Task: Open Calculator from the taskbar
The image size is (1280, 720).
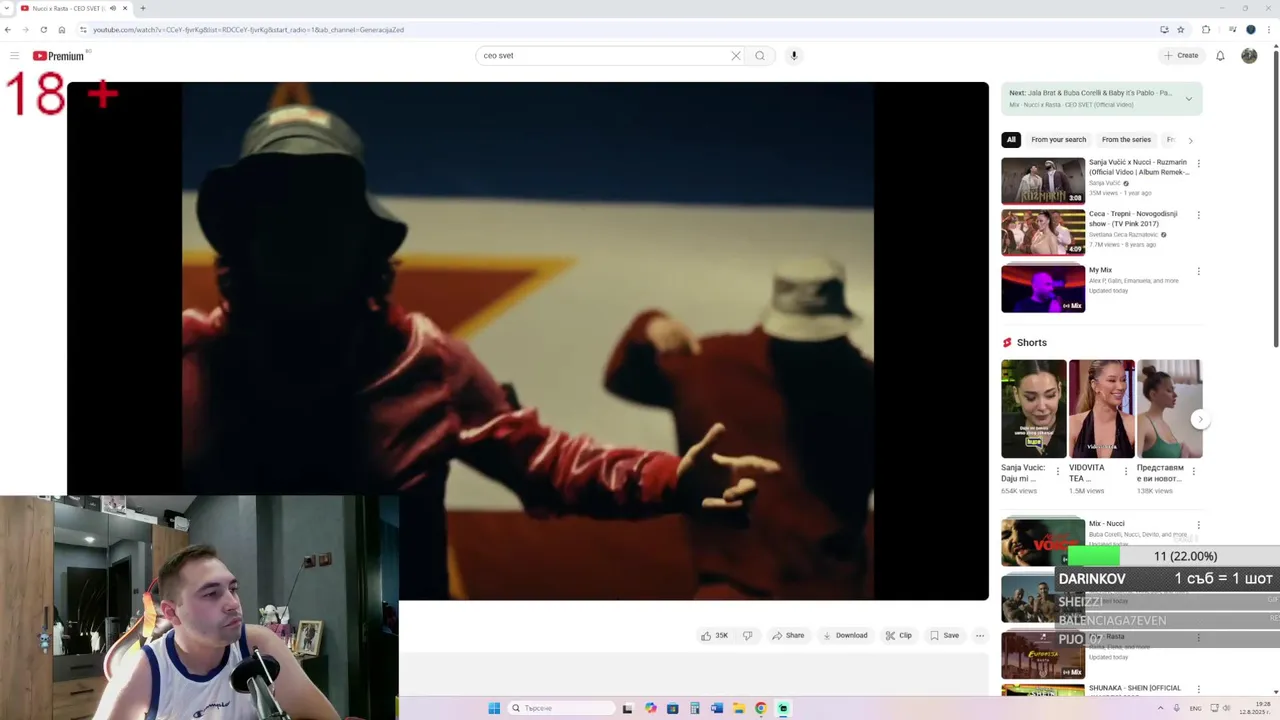Action: (695, 708)
